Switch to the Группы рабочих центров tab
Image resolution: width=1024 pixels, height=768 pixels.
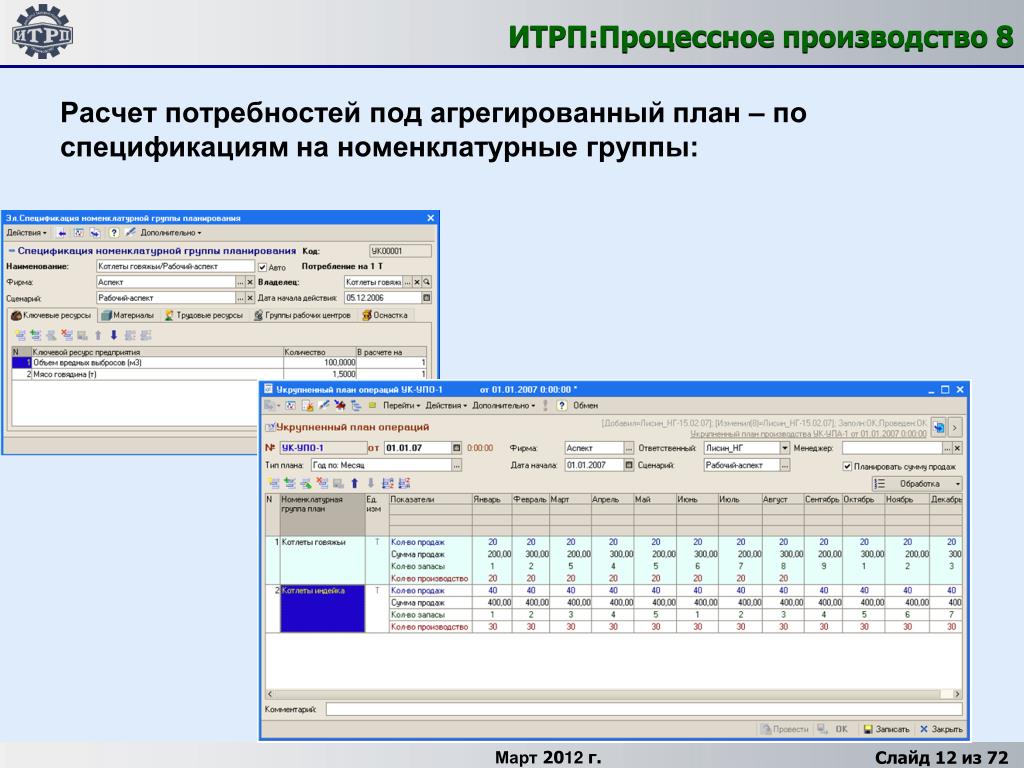pyautogui.click(x=302, y=315)
